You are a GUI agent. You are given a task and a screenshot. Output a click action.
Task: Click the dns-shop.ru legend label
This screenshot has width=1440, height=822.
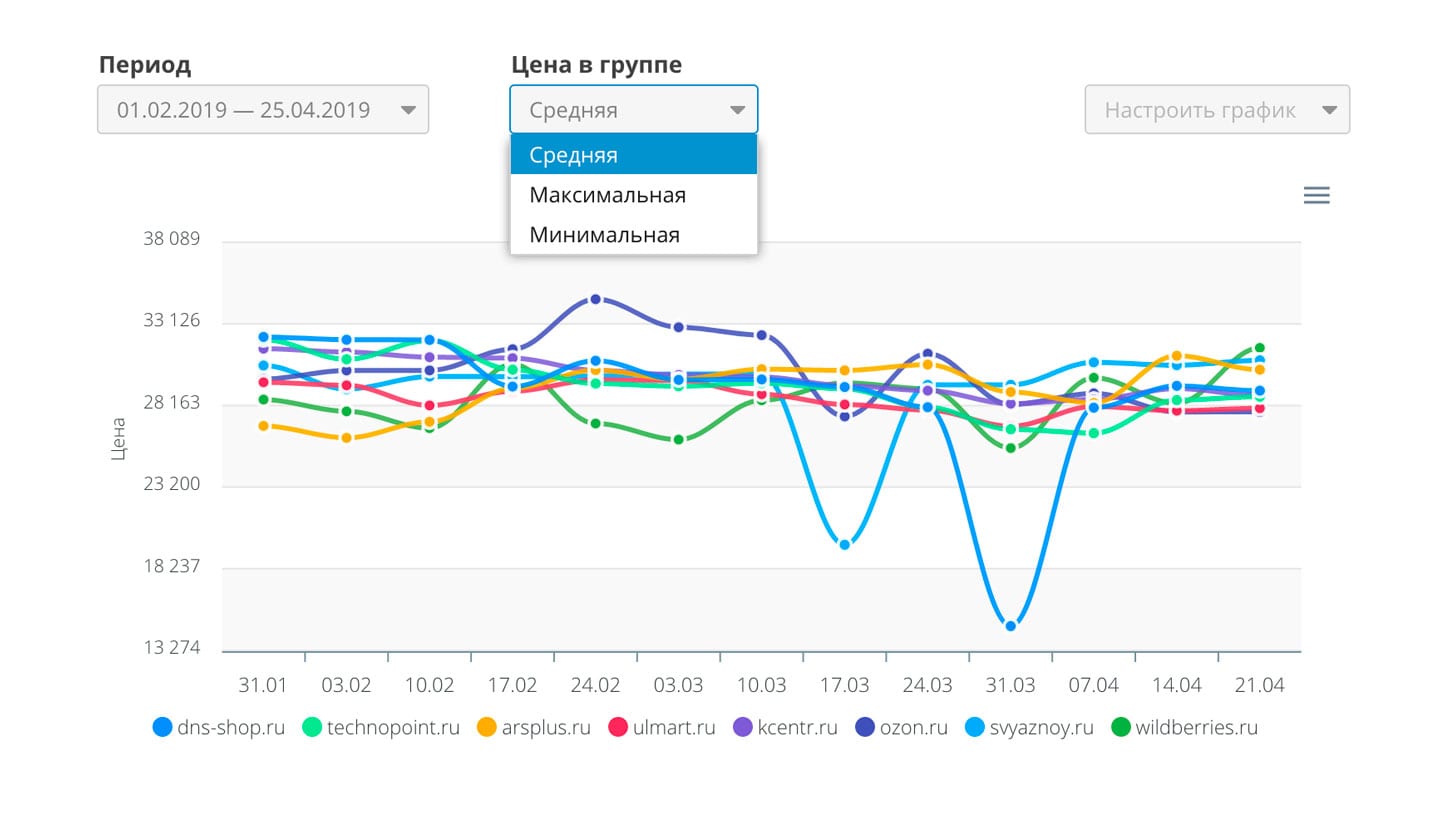click(232, 727)
